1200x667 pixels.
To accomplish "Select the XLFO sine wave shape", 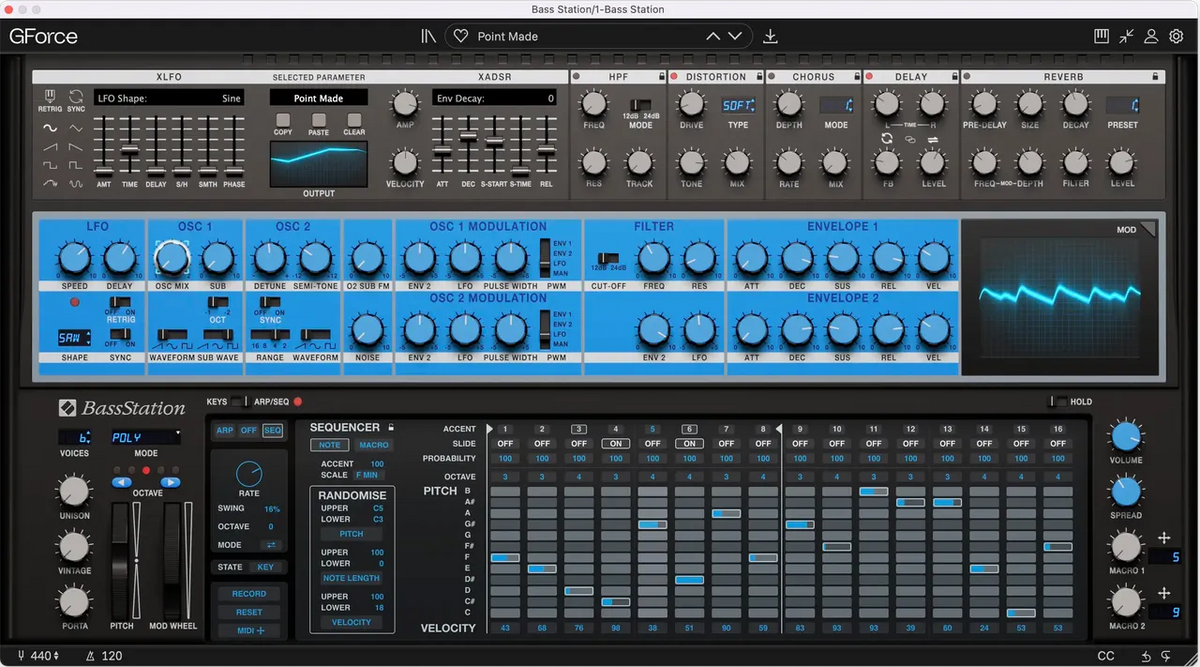I will tap(50, 128).
